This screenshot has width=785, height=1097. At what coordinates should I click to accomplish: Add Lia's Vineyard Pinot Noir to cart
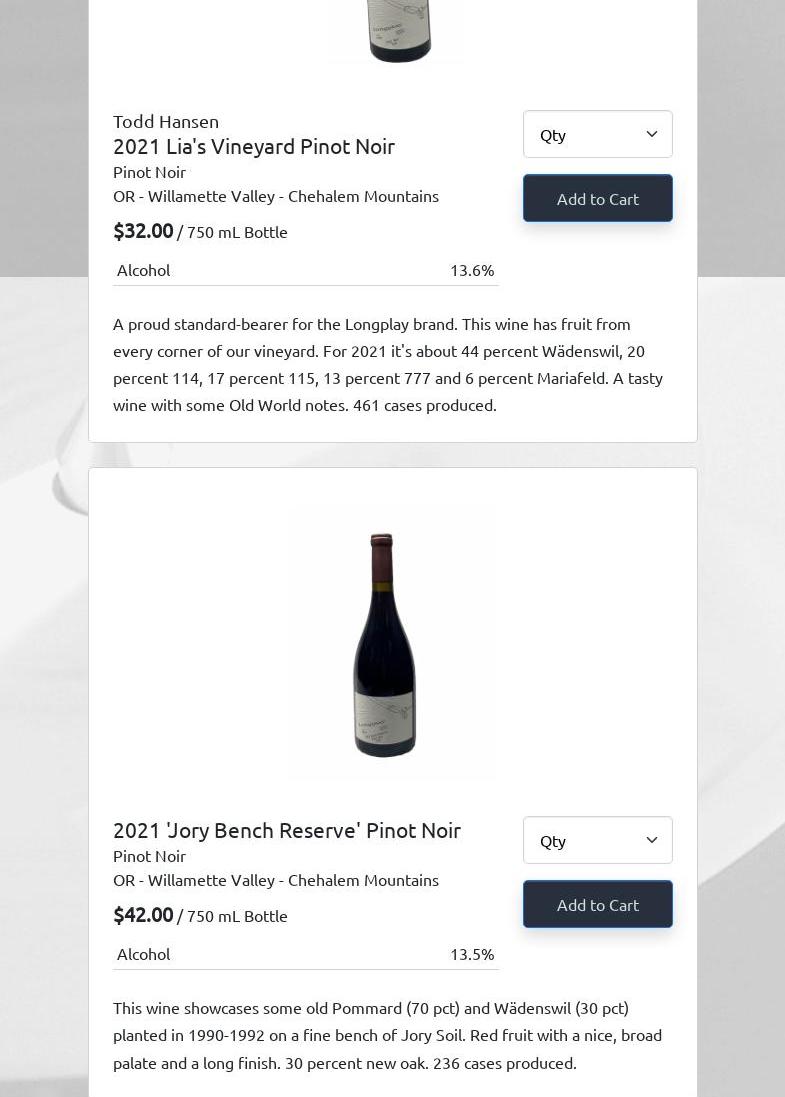597,198
